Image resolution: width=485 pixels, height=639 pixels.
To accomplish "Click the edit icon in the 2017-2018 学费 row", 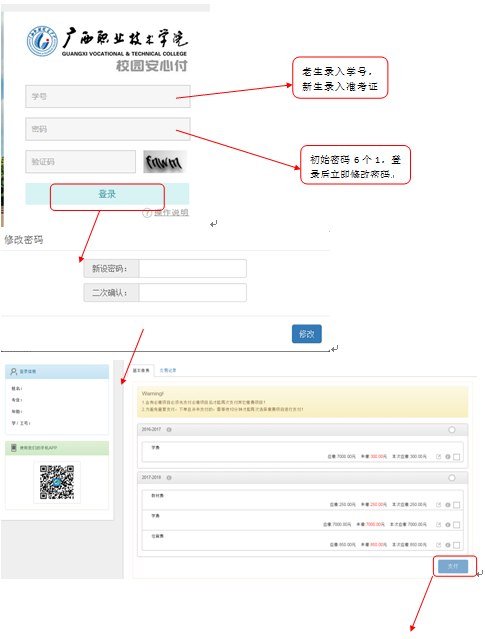I will click(439, 525).
